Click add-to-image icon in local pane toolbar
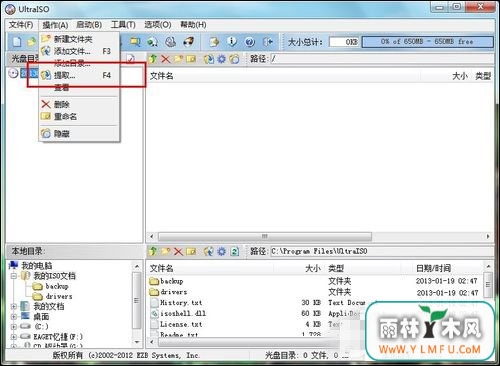 tap(209, 251)
